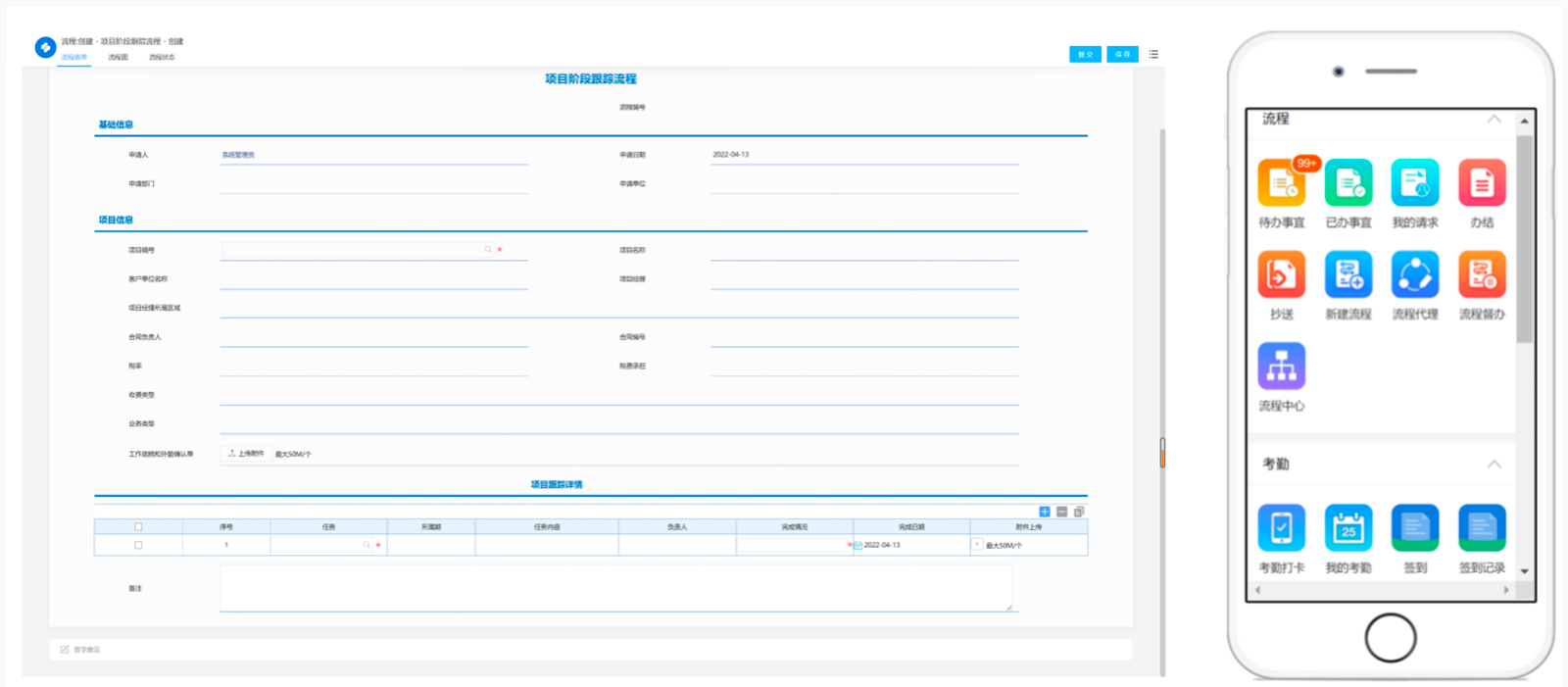Click the search icon in the 任务 cell
Image resolution: width=1568 pixels, height=687 pixels.
click(x=367, y=545)
